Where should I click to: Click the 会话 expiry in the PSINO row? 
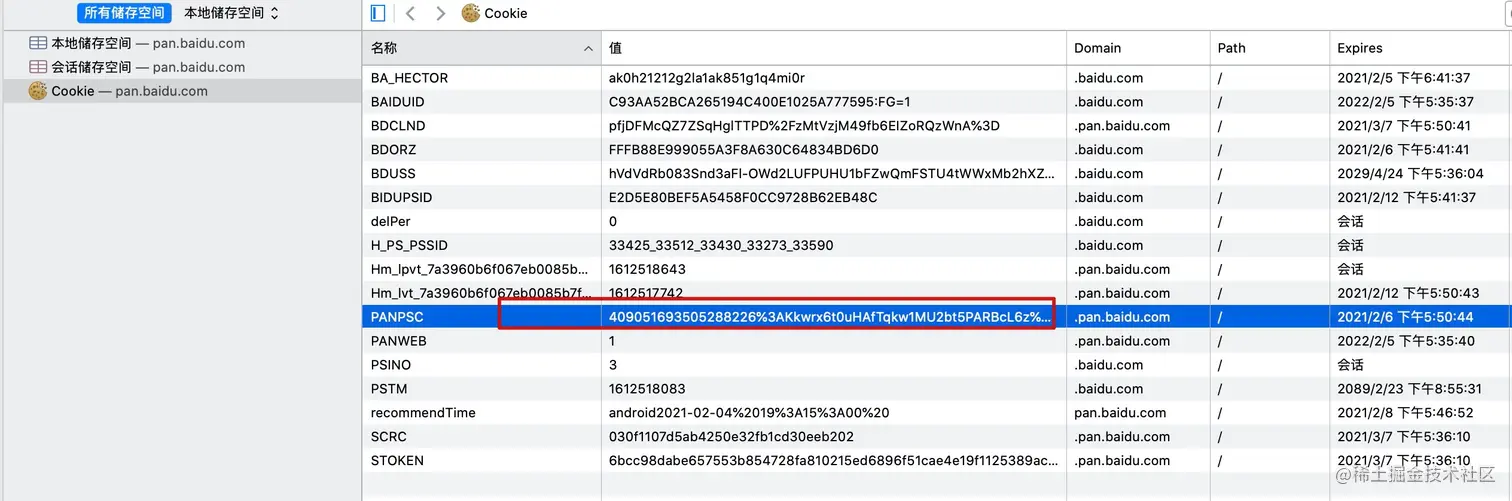1350,365
